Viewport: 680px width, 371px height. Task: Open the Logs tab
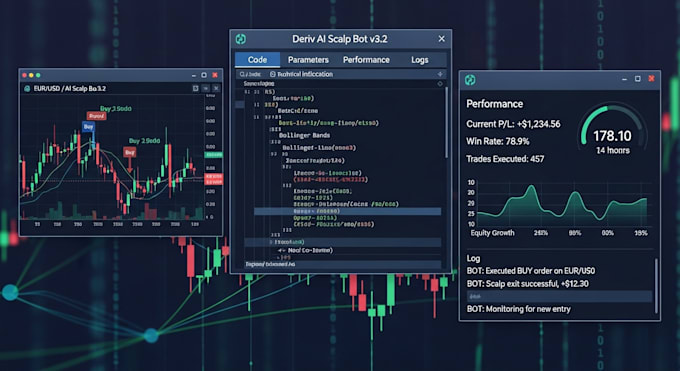(419, 60)
